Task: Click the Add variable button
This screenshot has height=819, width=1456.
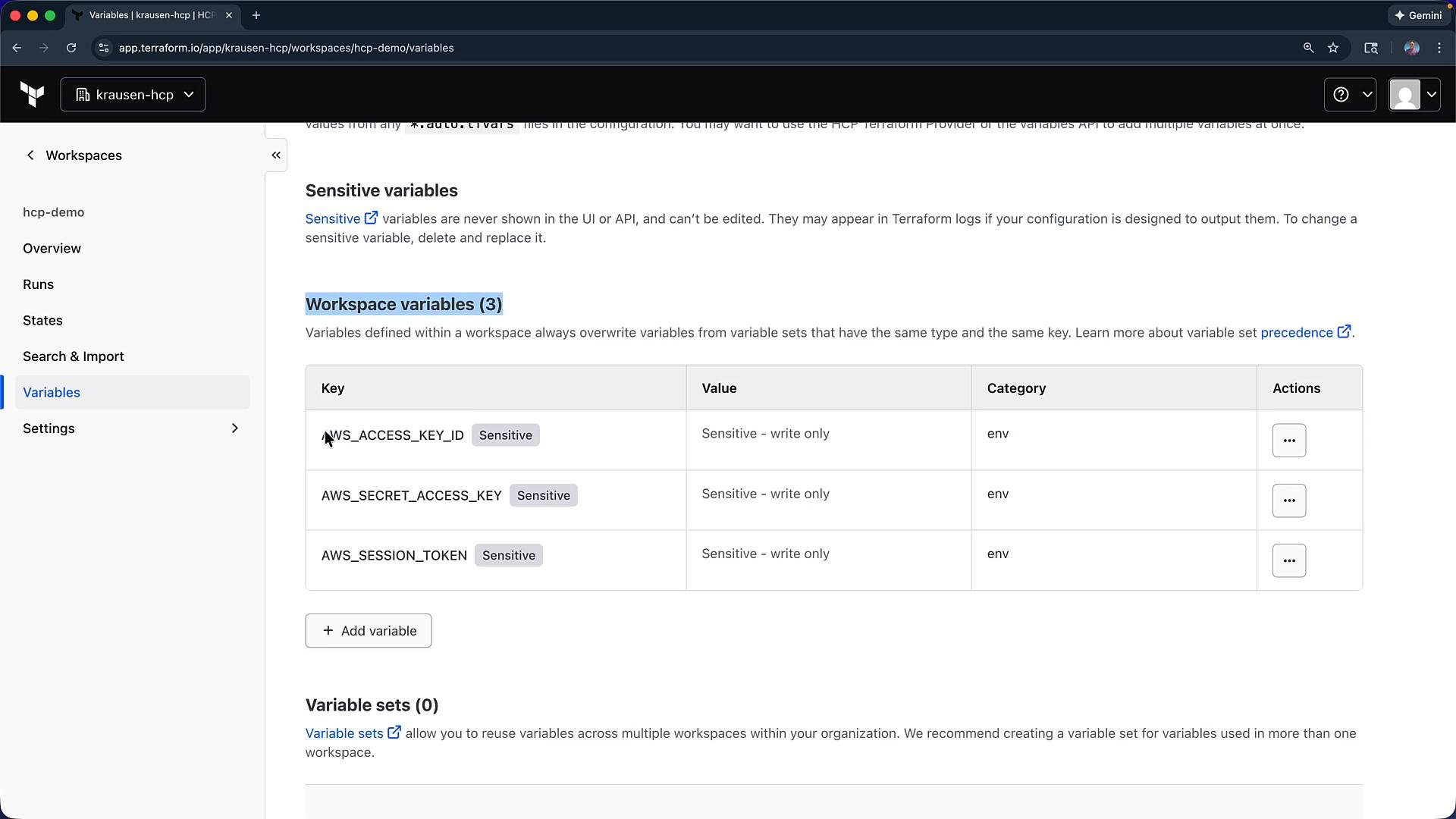Action: tap(369, 631)
